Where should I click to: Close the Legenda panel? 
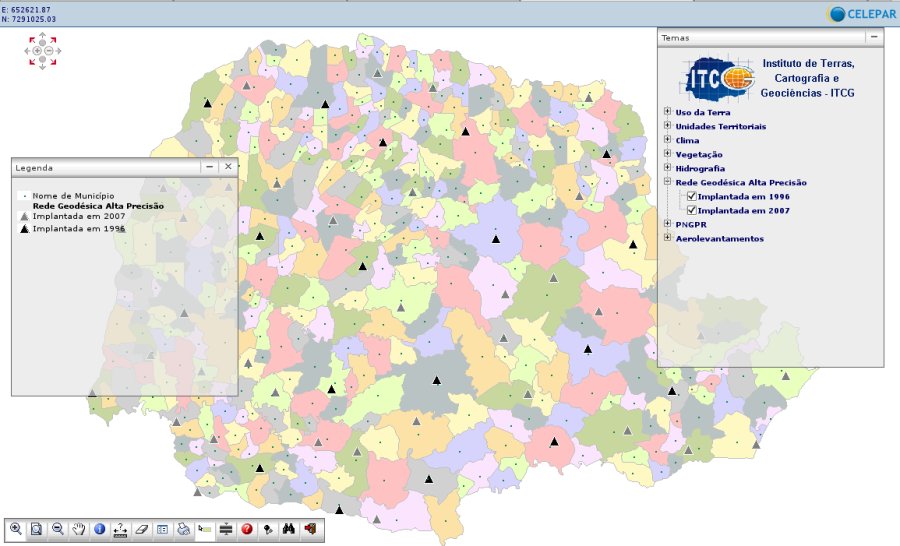click(x=228, y=167)
